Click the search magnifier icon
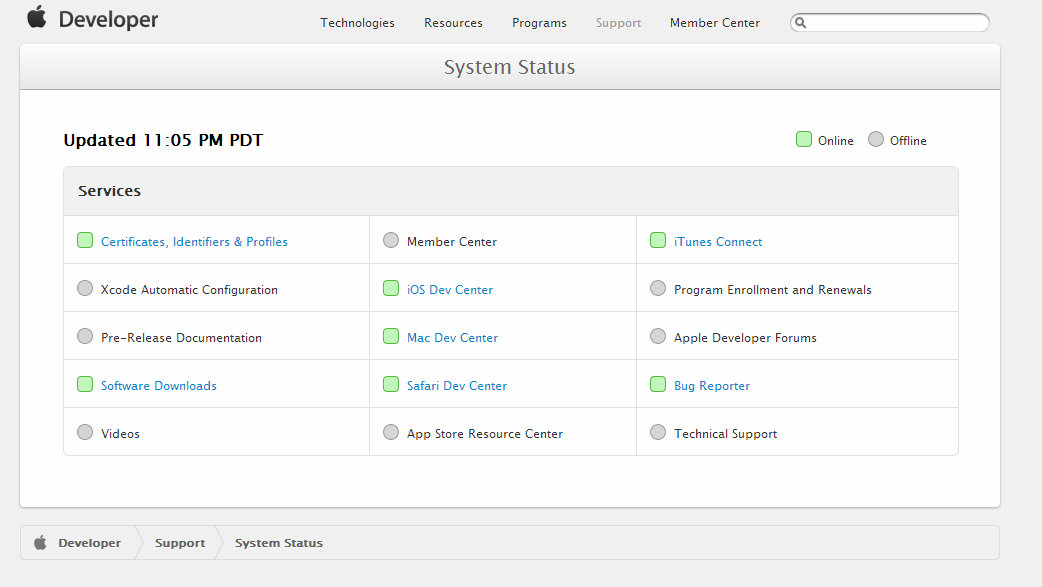 coord(801,23)
